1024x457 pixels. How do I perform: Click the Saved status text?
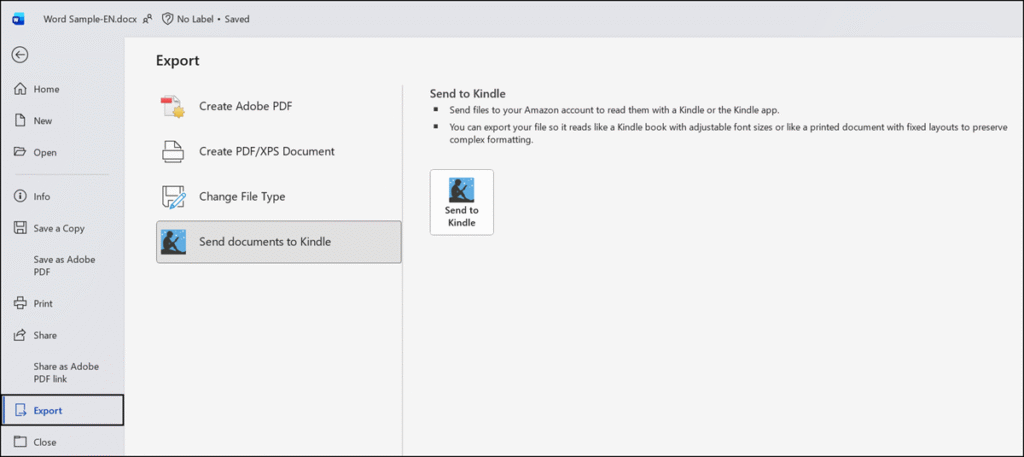click(x=237, y=19)
